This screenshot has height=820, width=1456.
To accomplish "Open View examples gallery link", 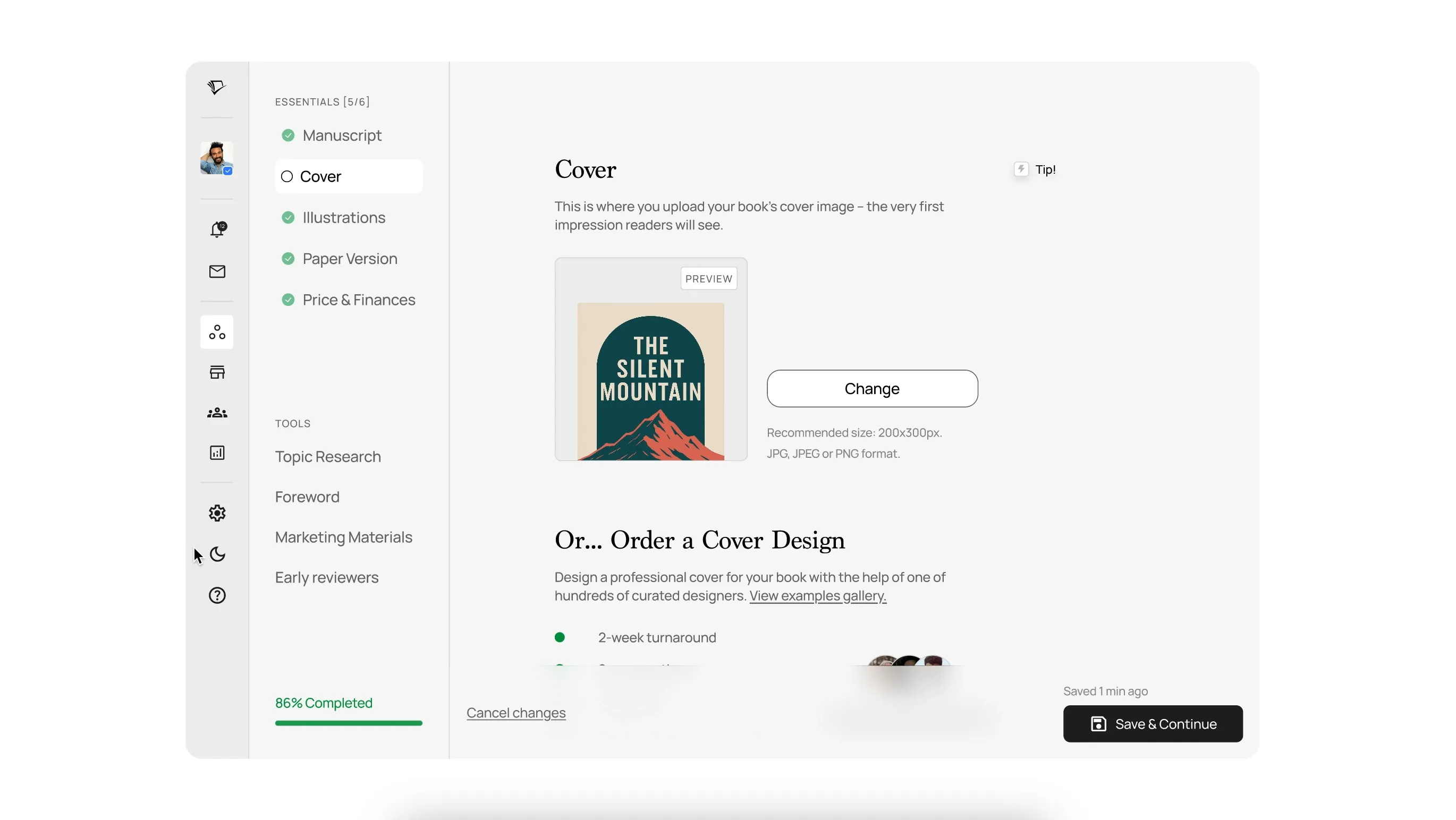I will (x=817, y=596).
